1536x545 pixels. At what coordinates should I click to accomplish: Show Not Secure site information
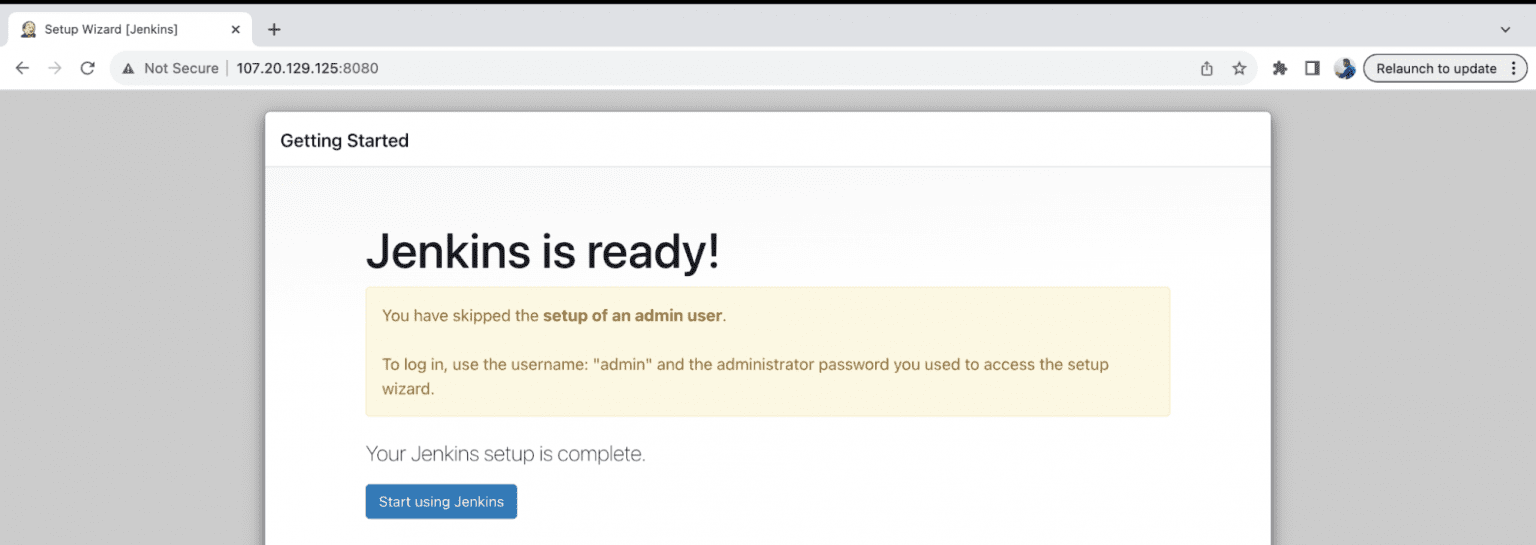coord(171,68)
